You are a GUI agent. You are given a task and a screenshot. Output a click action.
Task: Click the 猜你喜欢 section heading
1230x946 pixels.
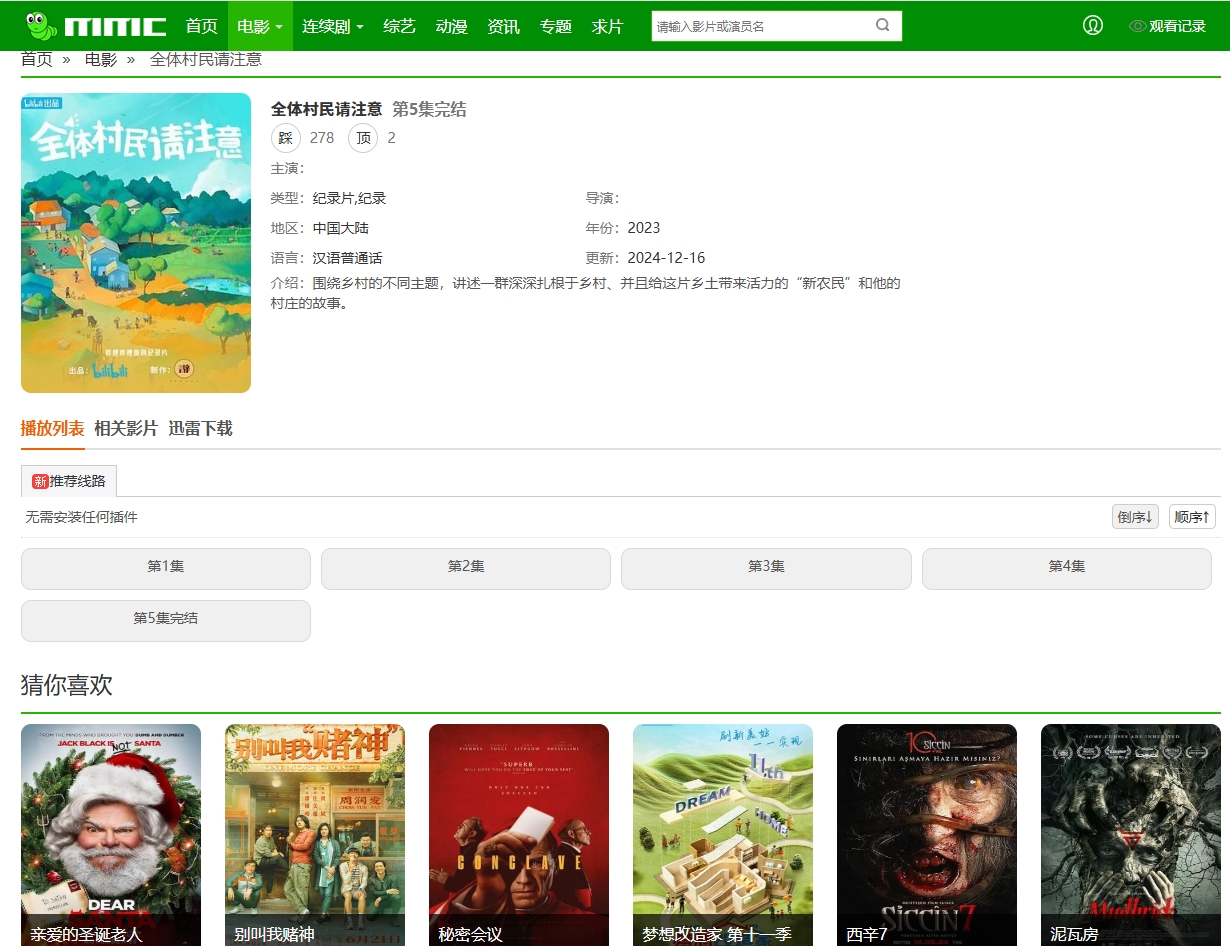67,685
